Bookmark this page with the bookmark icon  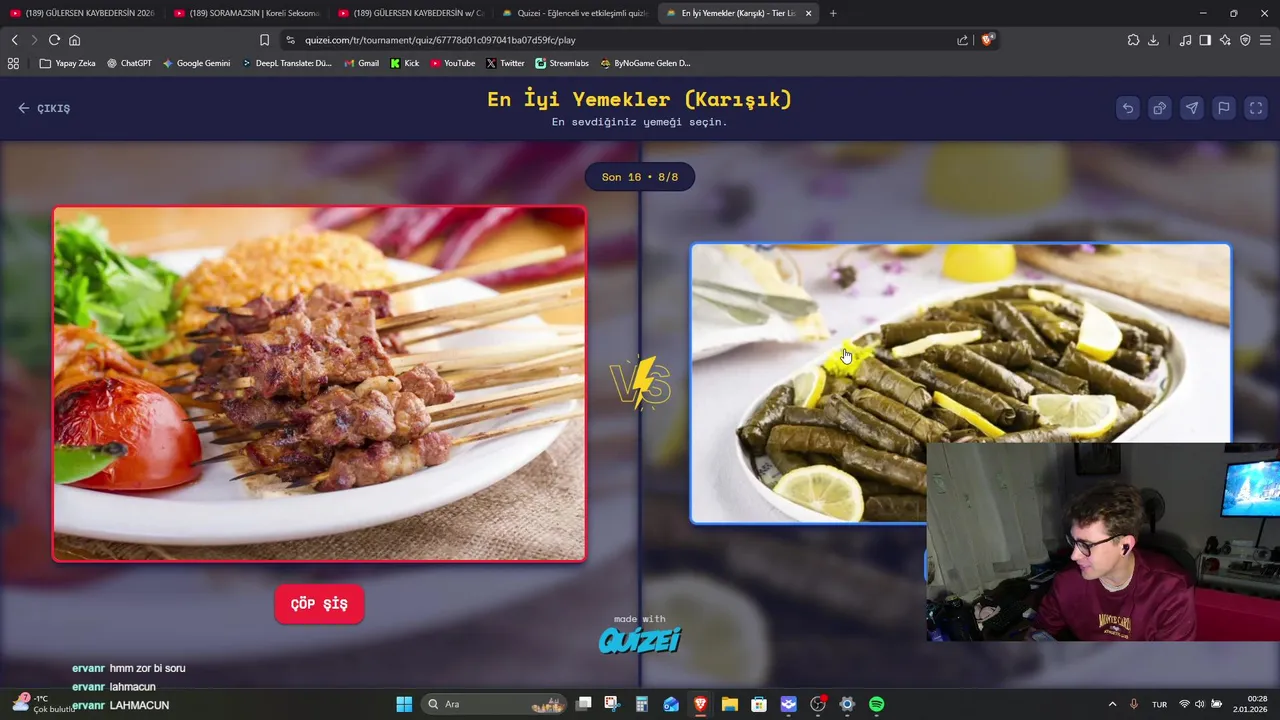(x=264, y=40)
